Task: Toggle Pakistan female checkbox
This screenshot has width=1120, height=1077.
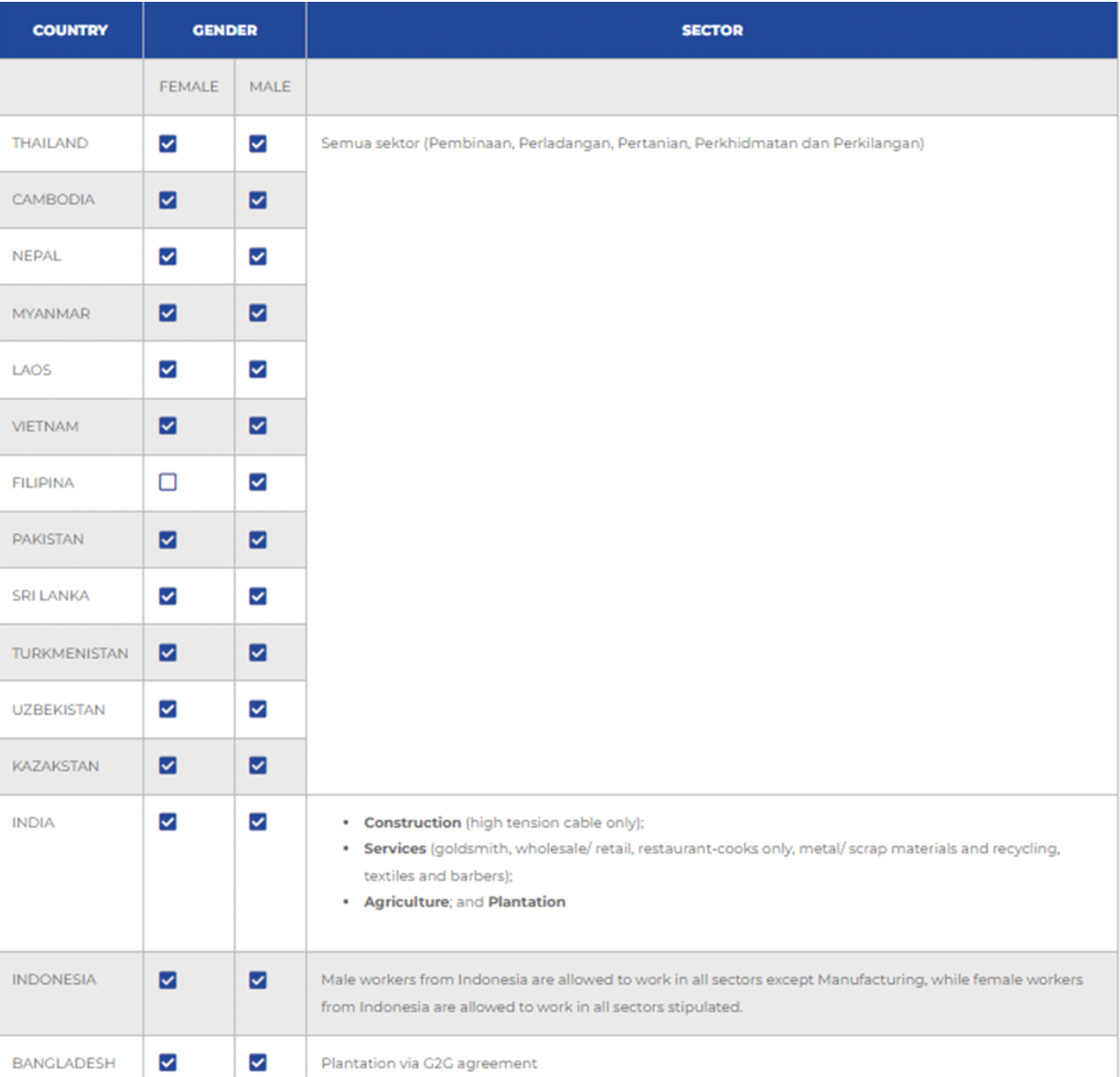Action: [x=168, y=539]
